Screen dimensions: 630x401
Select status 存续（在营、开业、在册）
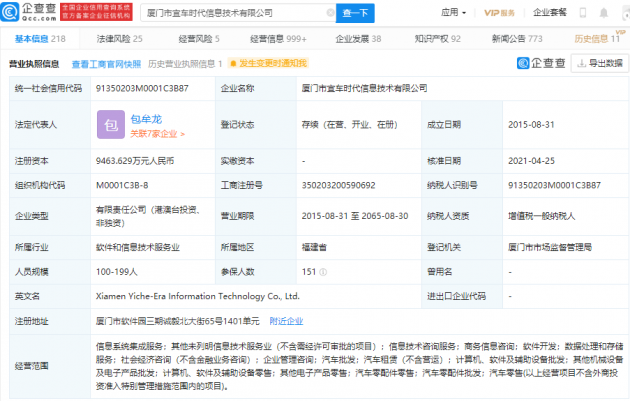pos(350,125)
